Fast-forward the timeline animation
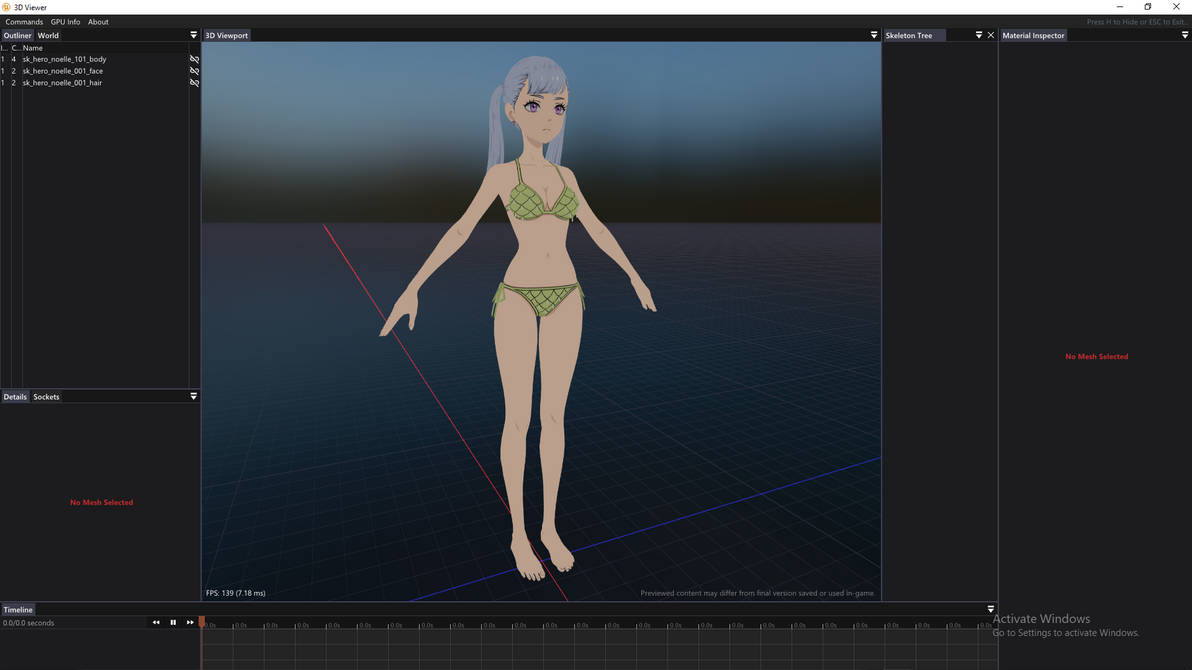1192x670 pixels. [x=190, y=622]
